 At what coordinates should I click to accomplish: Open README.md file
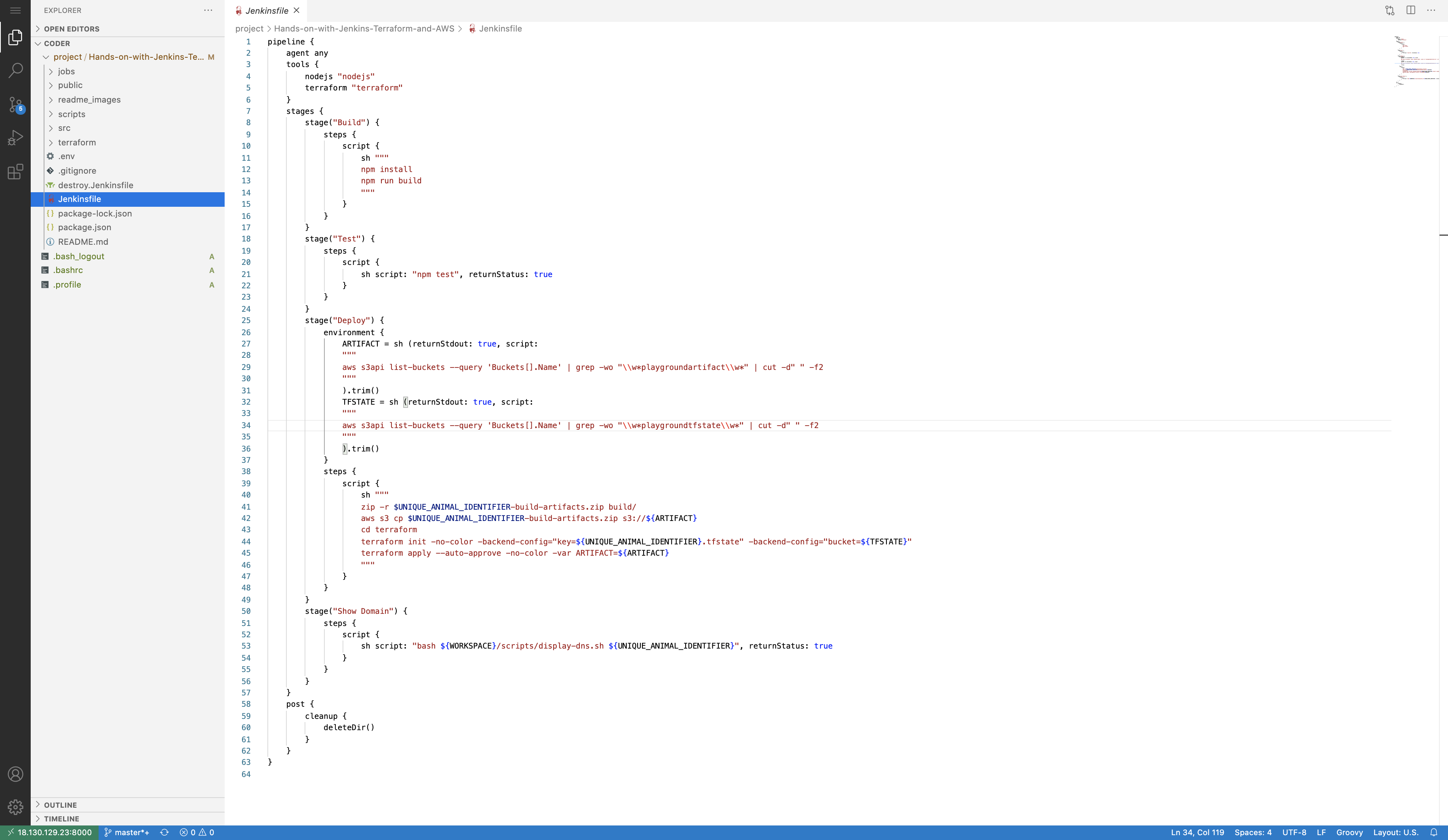click(128, 242)
